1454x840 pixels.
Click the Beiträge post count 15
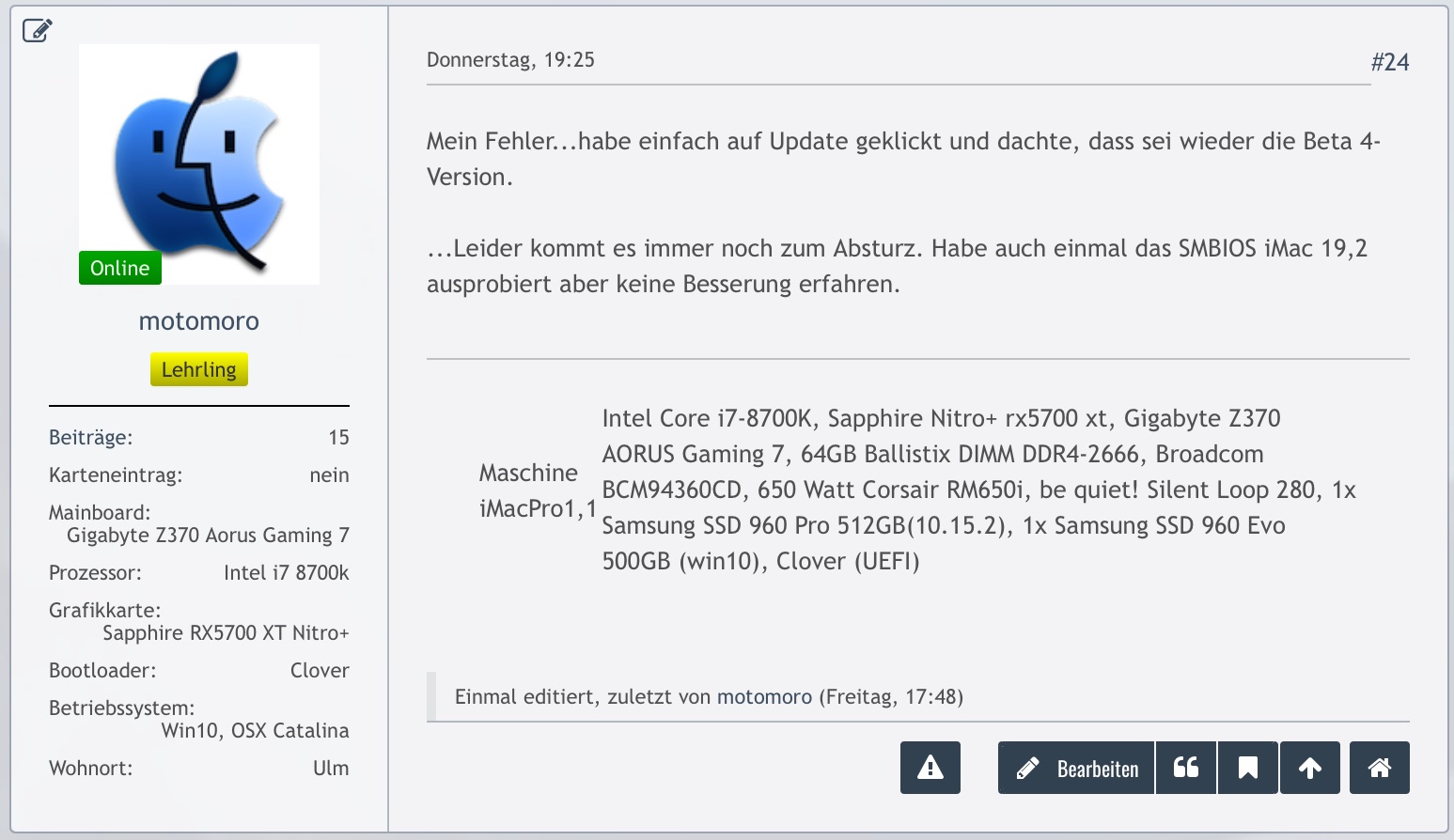(x=338, y=438)
